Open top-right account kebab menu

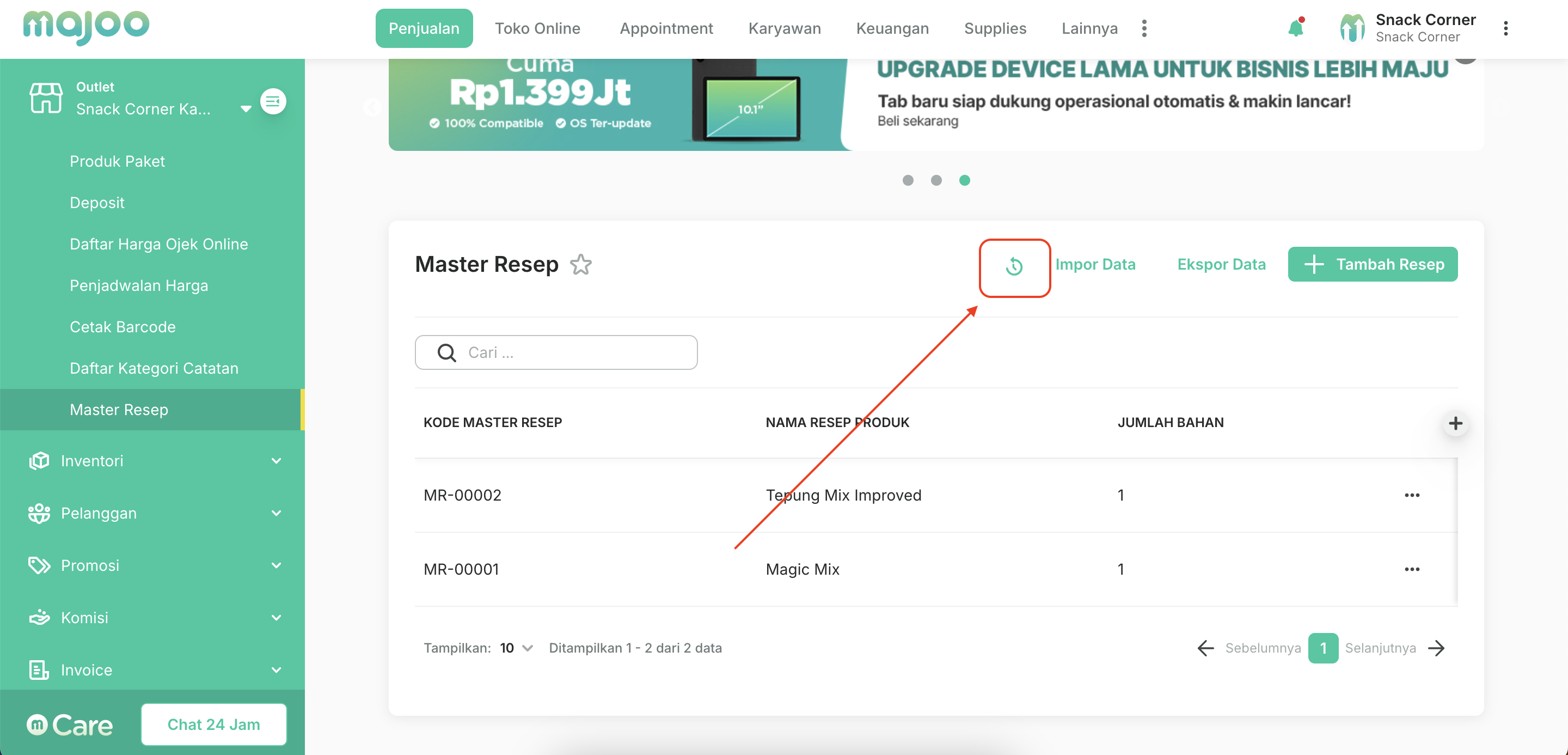pyautogui.click(x=1505, y=29)
